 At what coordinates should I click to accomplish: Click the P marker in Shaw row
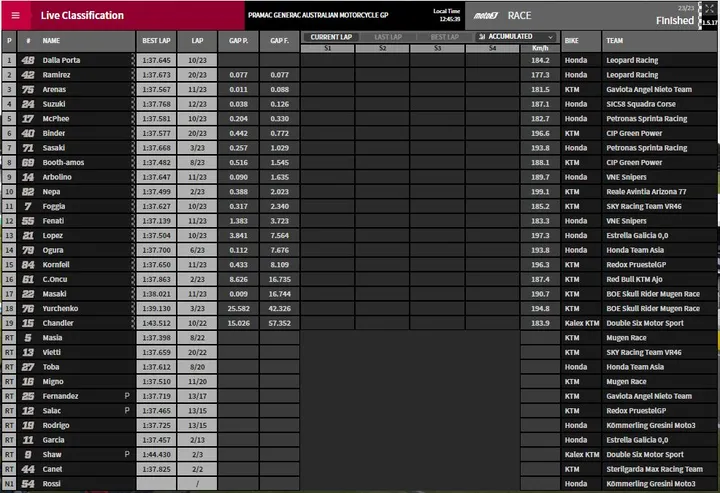tap(127, 454)
